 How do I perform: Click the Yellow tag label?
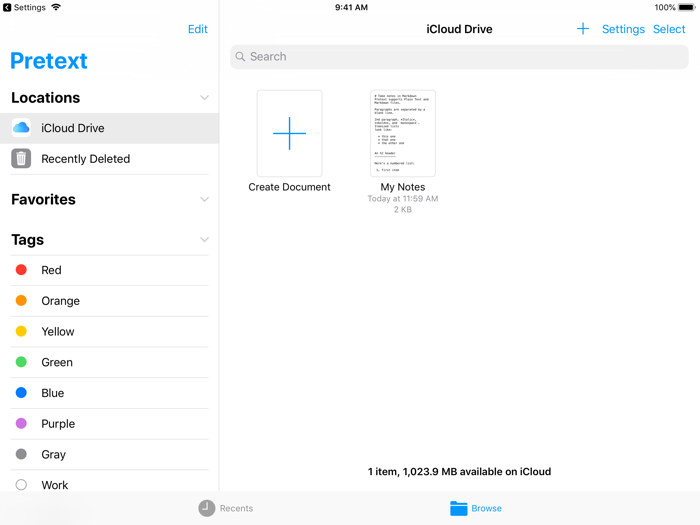(x=58, y=332)
